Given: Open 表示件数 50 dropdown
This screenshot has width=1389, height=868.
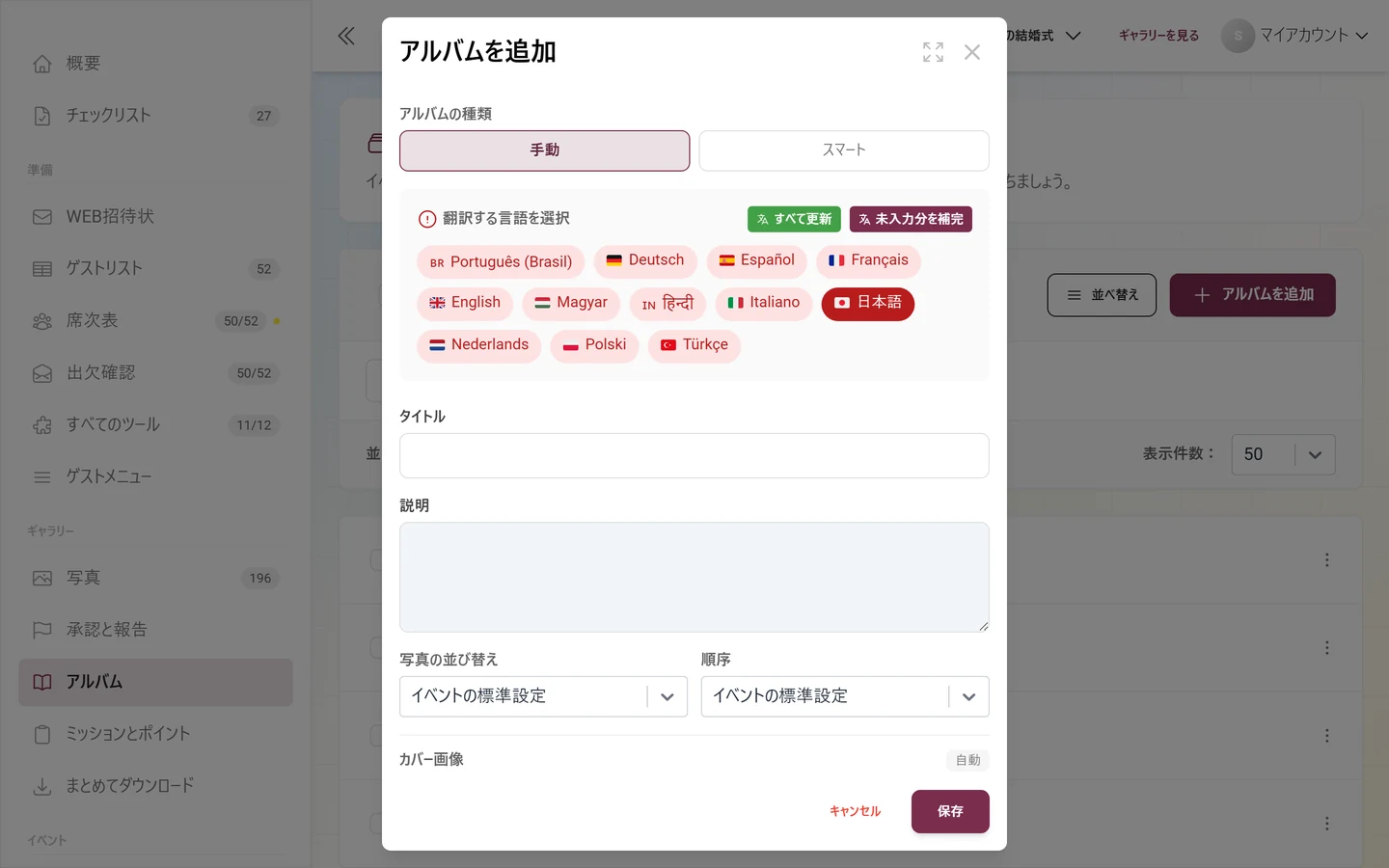Looking at the screenshot, I should (x=1283, y=455).
